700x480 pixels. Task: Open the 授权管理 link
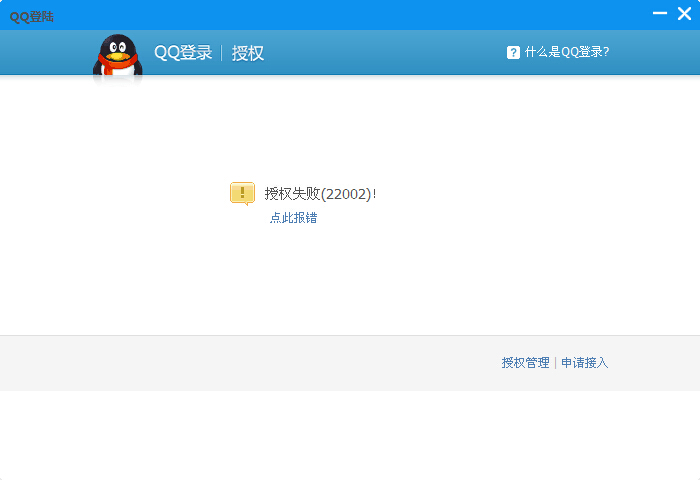coord(525,363)
